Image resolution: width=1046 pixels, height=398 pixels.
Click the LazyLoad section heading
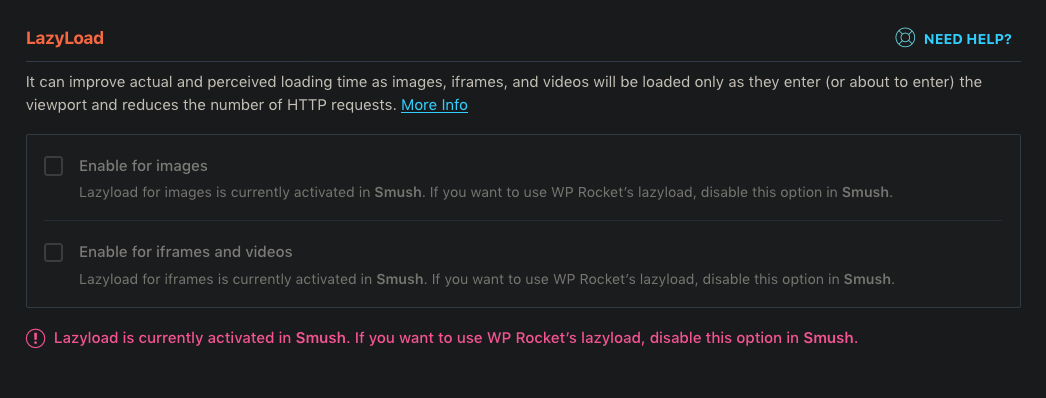point(65,38)
